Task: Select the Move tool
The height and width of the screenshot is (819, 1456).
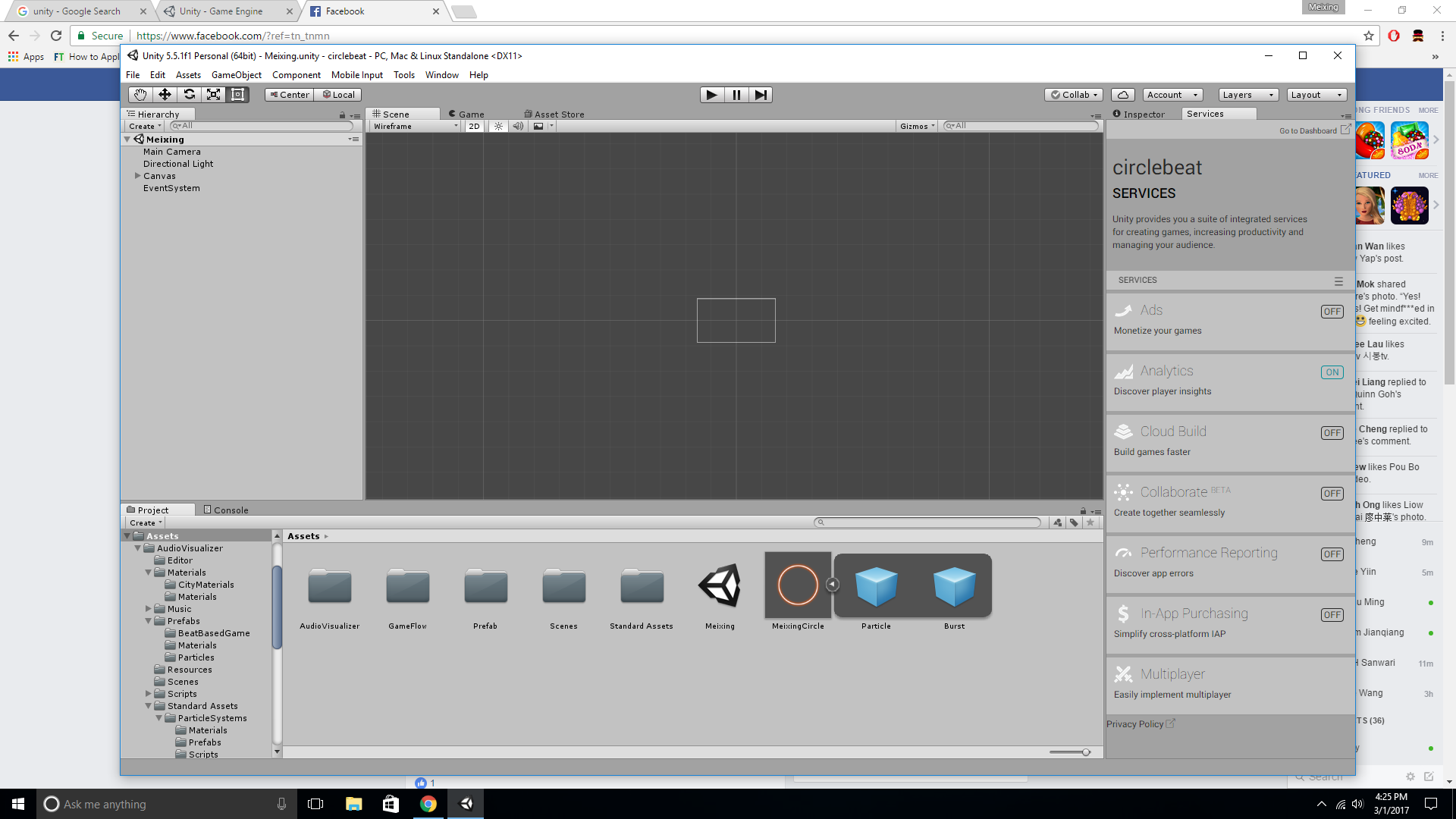Action: (x=165, y=95)
